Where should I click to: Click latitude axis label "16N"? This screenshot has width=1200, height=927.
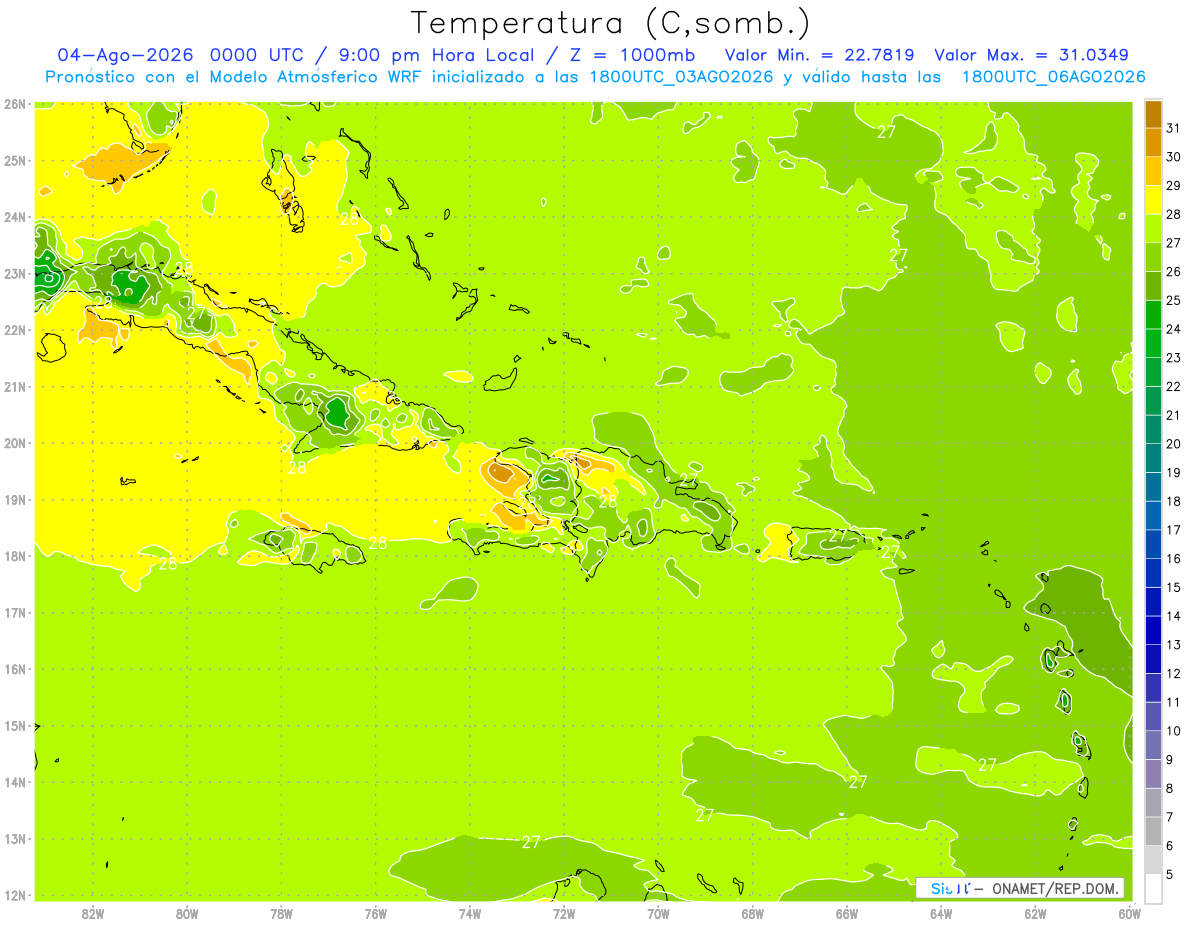point(15,669)
